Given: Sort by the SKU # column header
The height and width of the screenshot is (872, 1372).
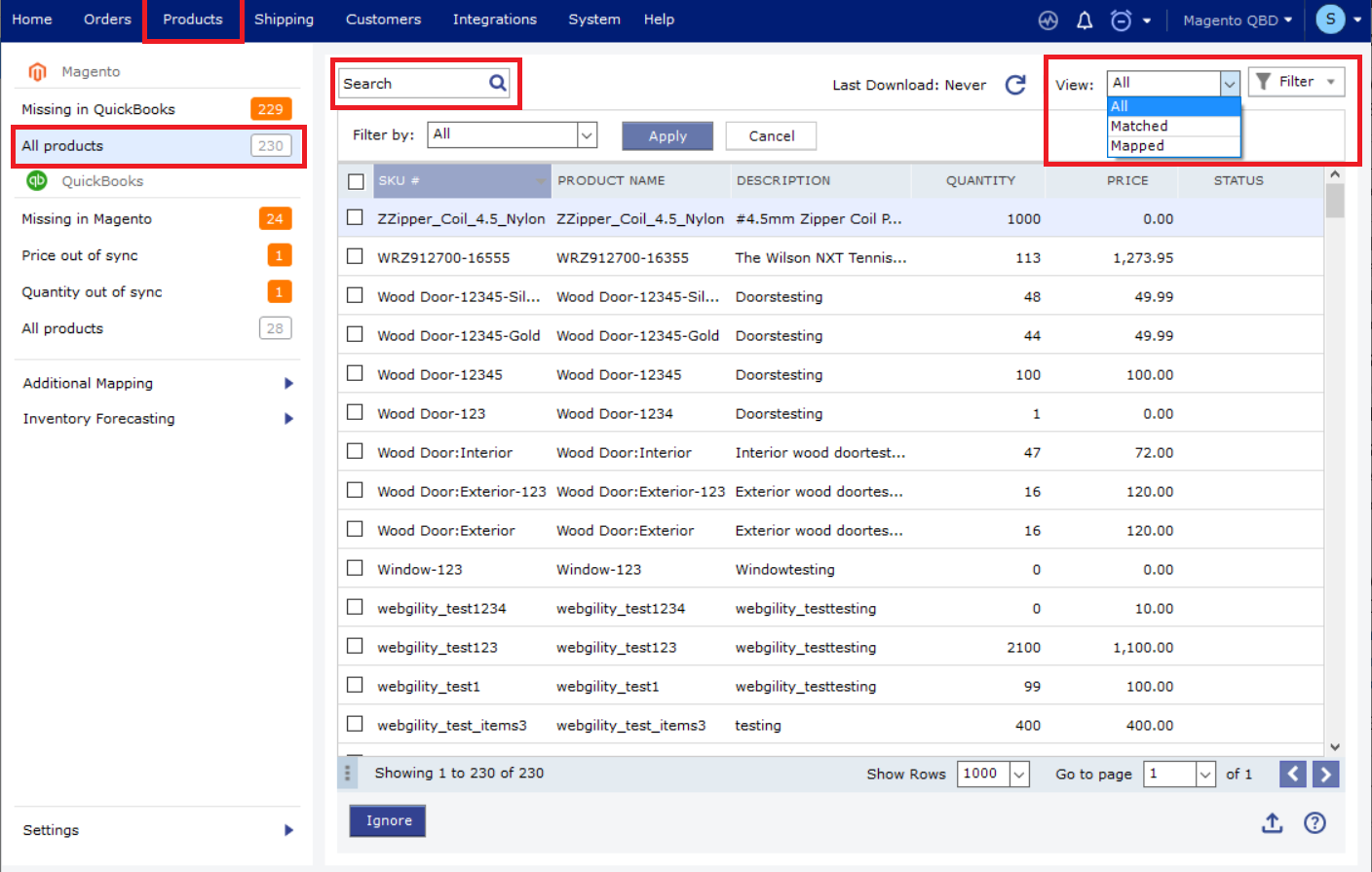Looking at the screenshot, I should 462,181.
